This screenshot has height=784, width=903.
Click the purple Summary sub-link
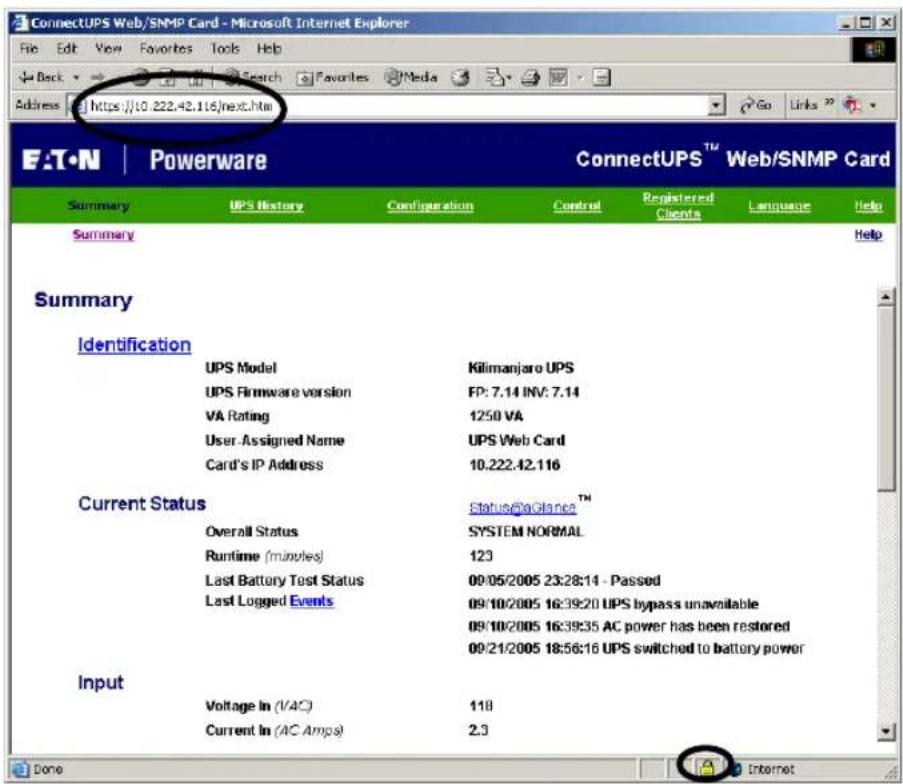point(103,234)
